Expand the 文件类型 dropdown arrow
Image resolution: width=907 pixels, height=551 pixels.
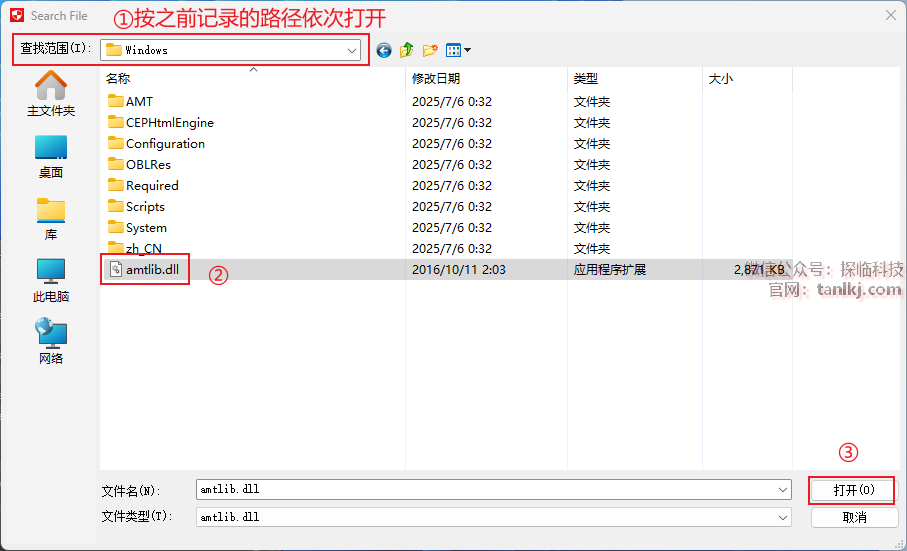783,517
